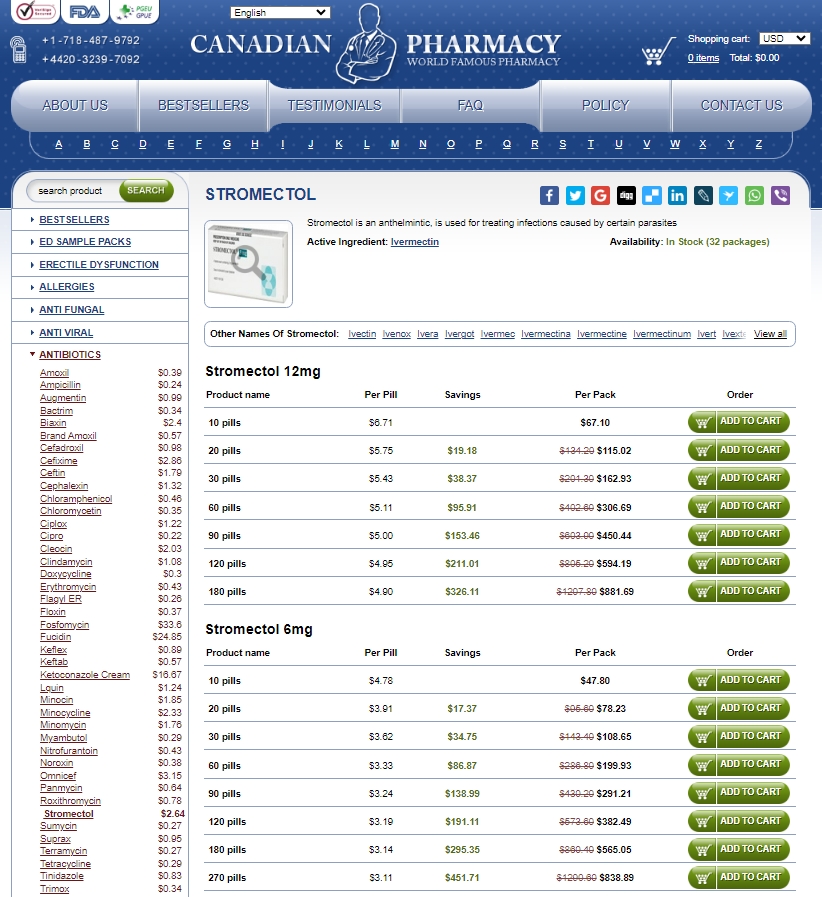Click the search product input field
This screenshot has width=822, height=897.
(x=73, y=190)
